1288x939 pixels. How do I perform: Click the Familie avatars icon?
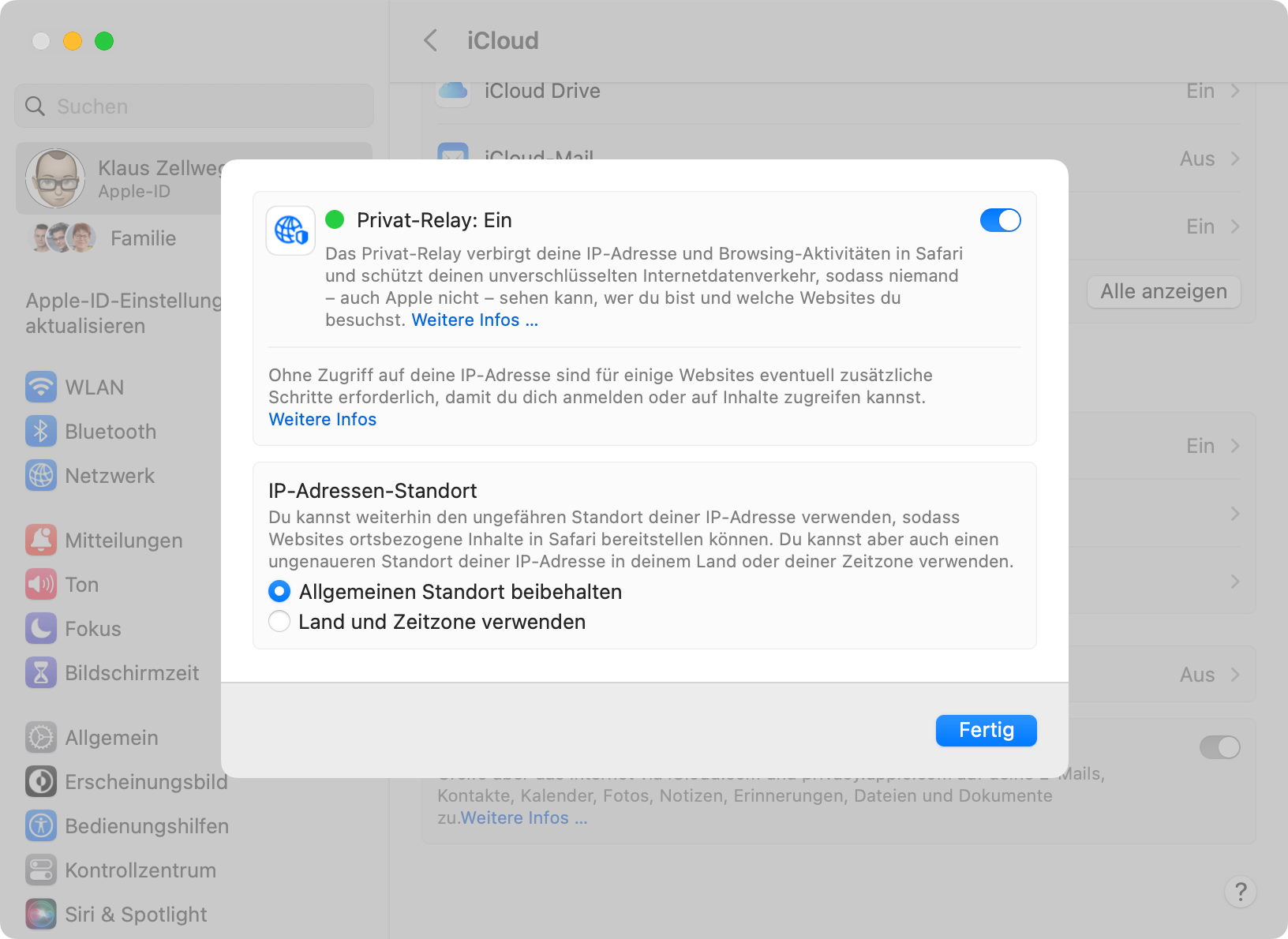pyautogui.click(x=63, y=238)
